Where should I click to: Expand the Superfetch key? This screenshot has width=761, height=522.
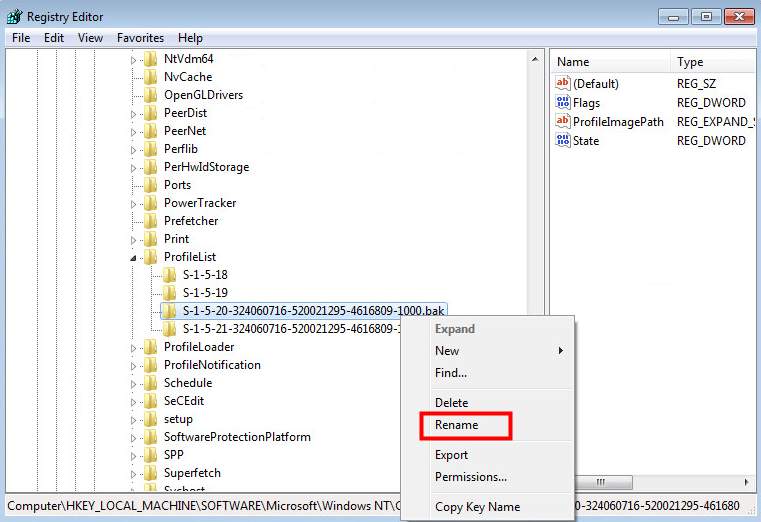[x=133, y=474]
